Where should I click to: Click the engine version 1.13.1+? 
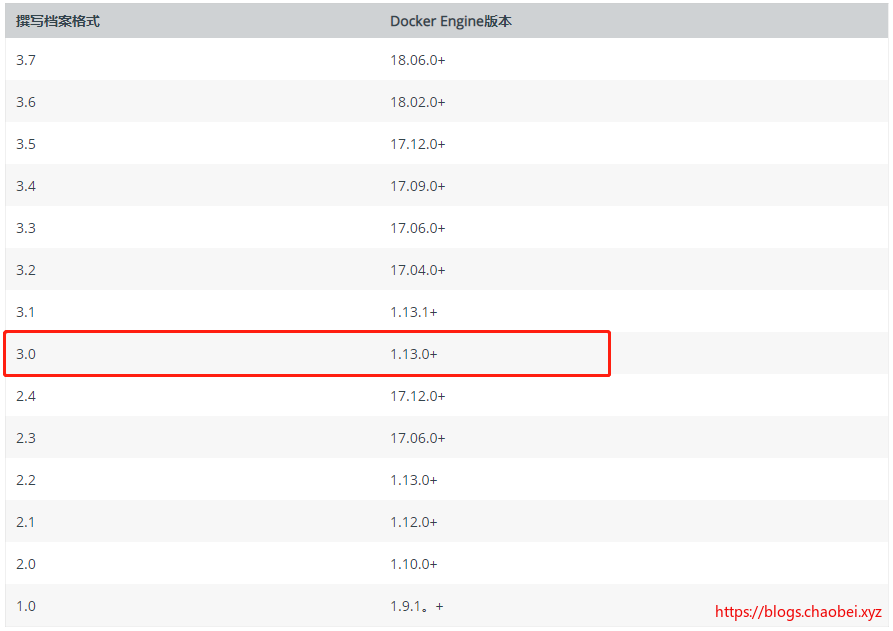(413, 312)
